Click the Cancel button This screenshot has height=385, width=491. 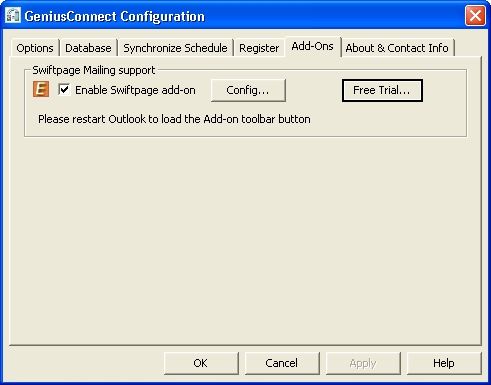pyautogui.click(x=282, y=363)
